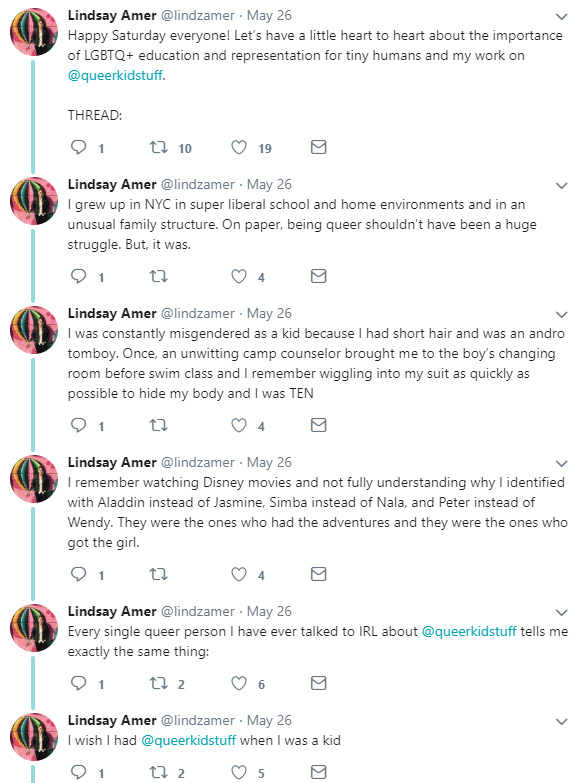
Task: Retweet the 'I wish I had' tweet
Action: point(158,773)
